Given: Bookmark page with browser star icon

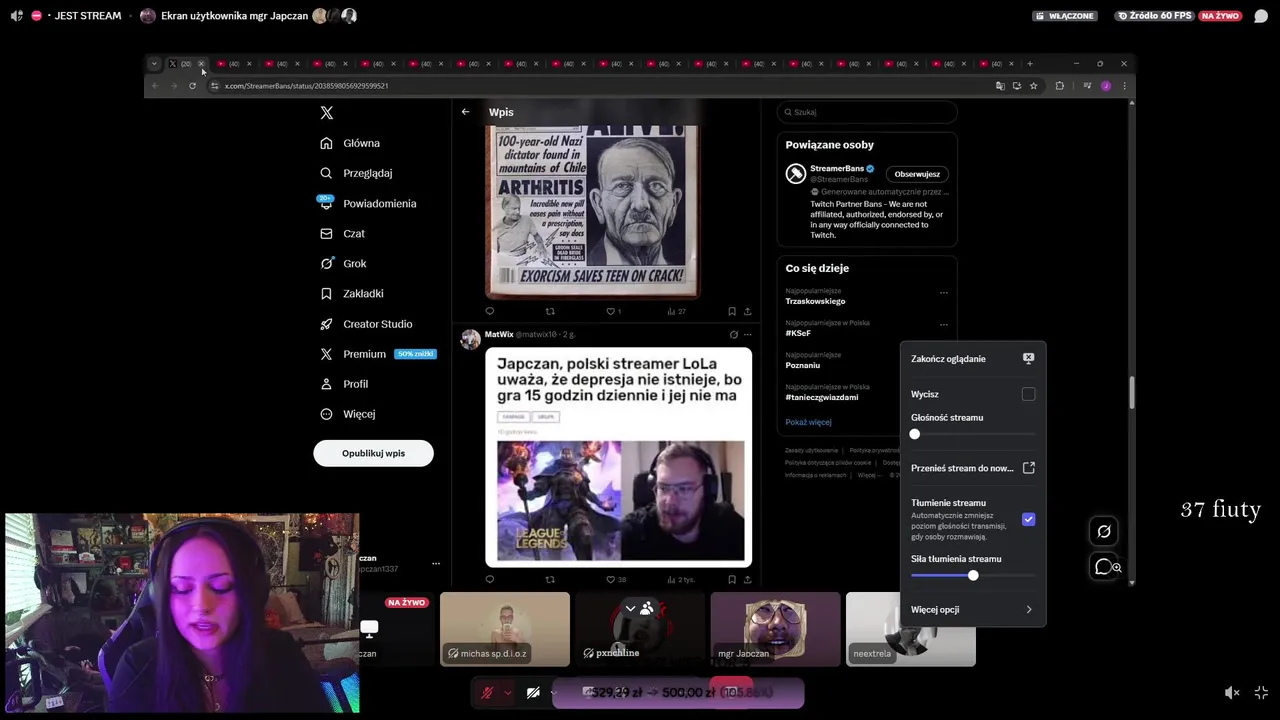Looking at the screenshot, I should pyautogui.click(x=1033, y=86).
